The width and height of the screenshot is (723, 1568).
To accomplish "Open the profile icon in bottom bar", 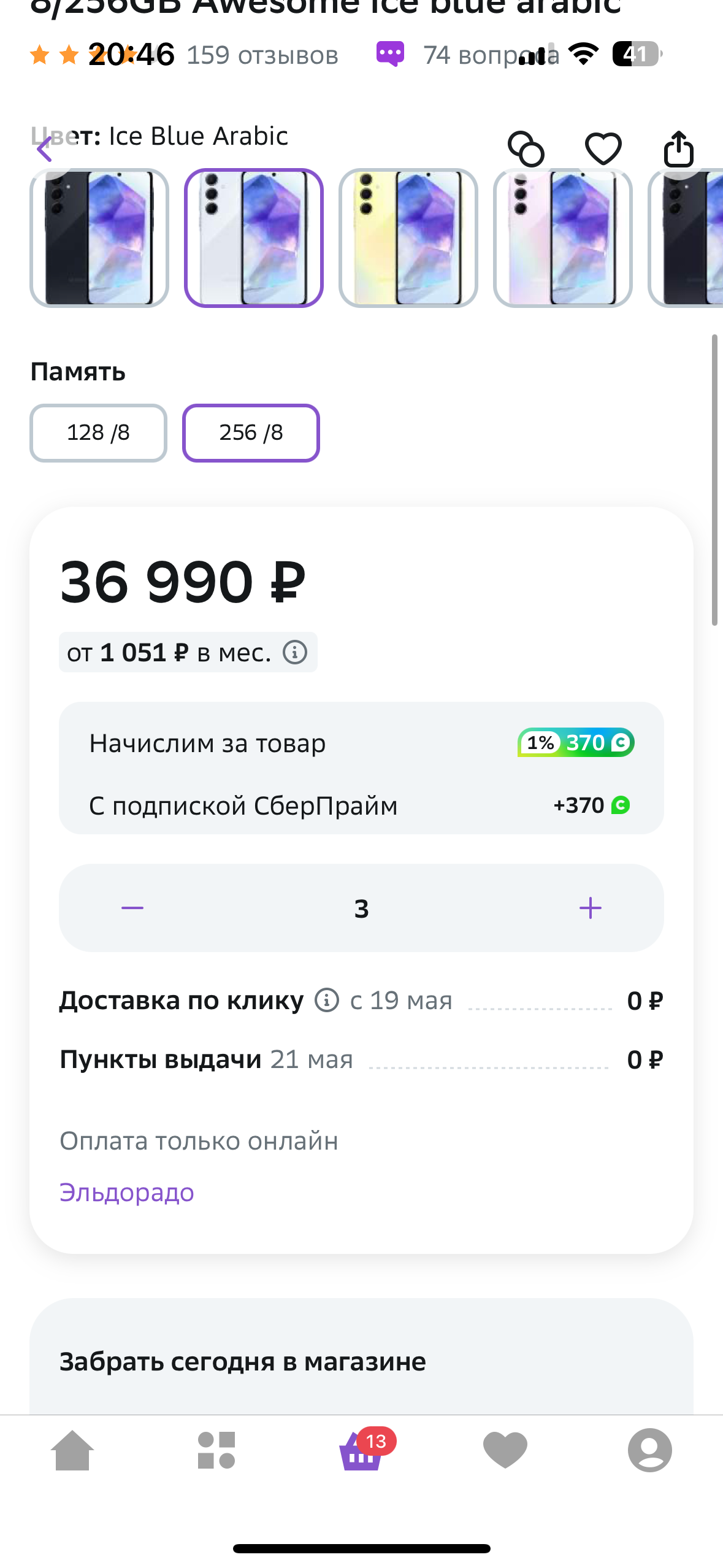I will (x=650, y=1450).
